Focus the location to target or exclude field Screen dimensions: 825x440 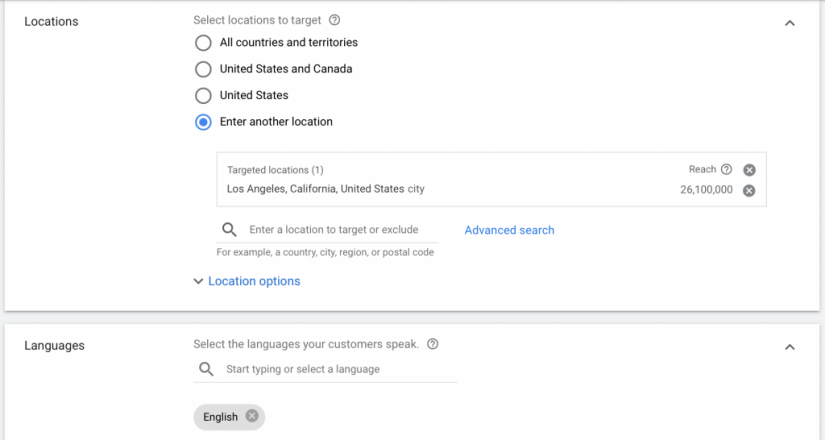334,230
